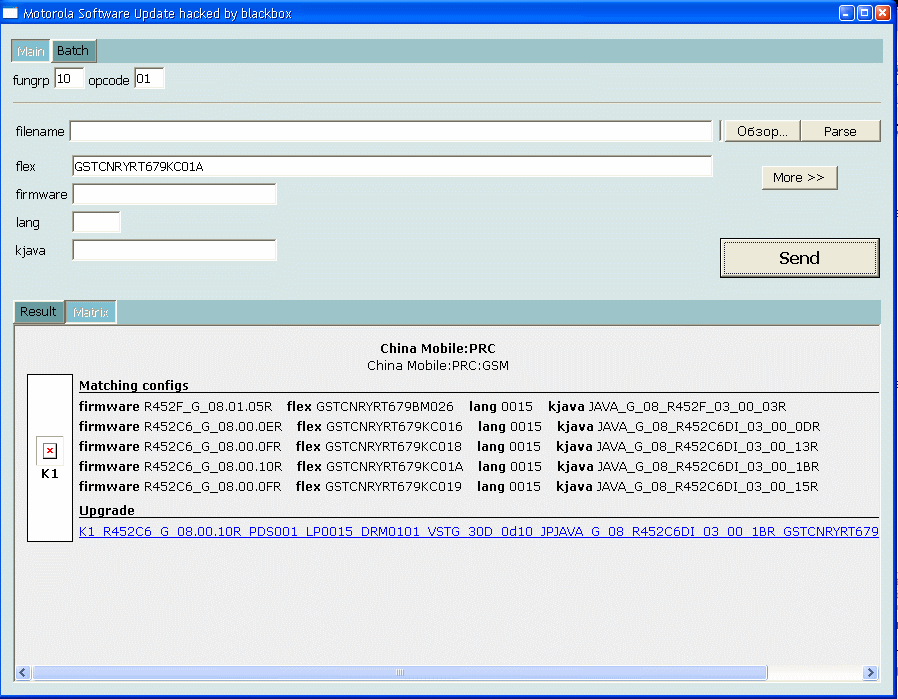Switch to the Main tab
This screenshot has width=898, height=699.
pos(31,51)
